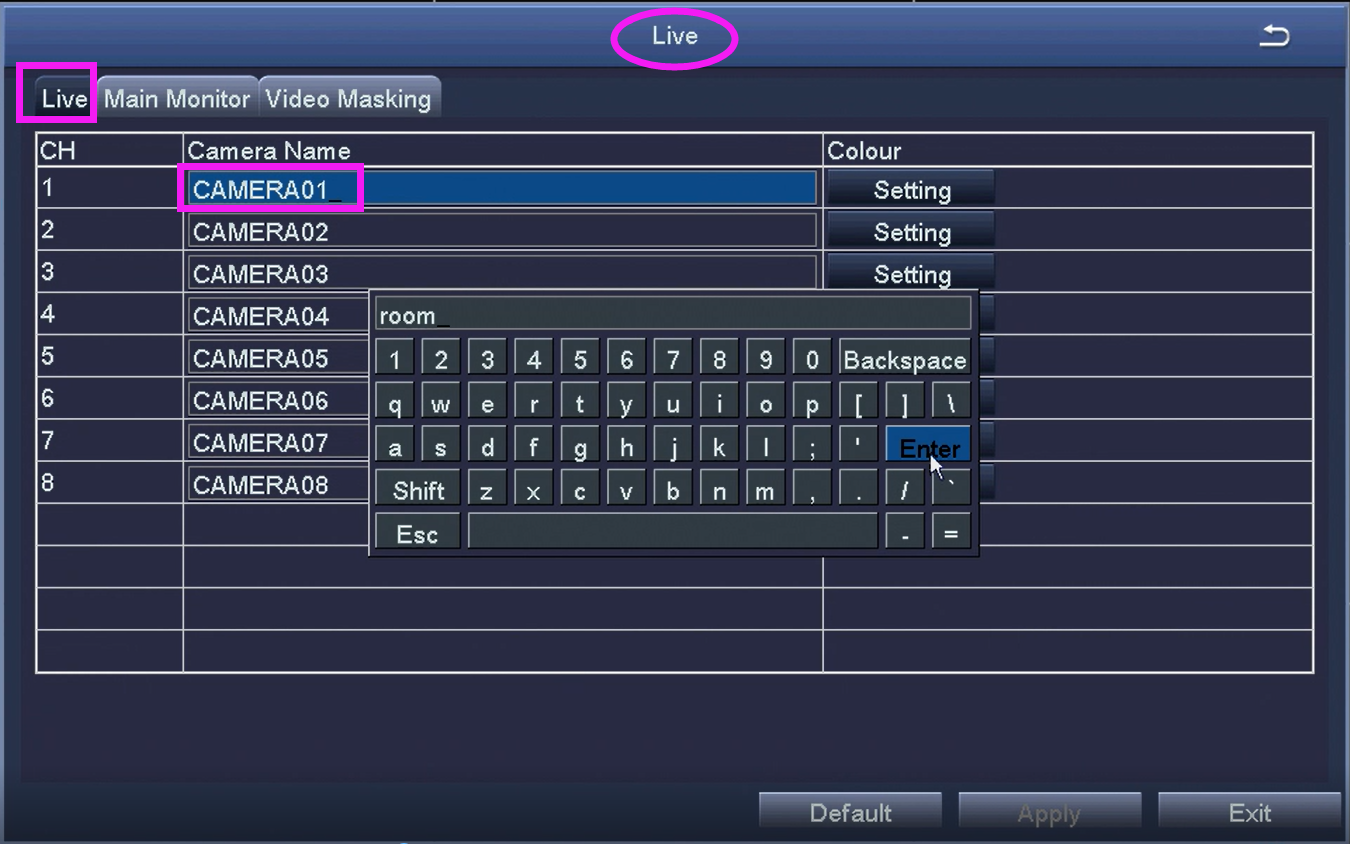The height and width of the screenshot is (844, 1350).
Task: Open colour Setting for channel 2
Action: 911,232
